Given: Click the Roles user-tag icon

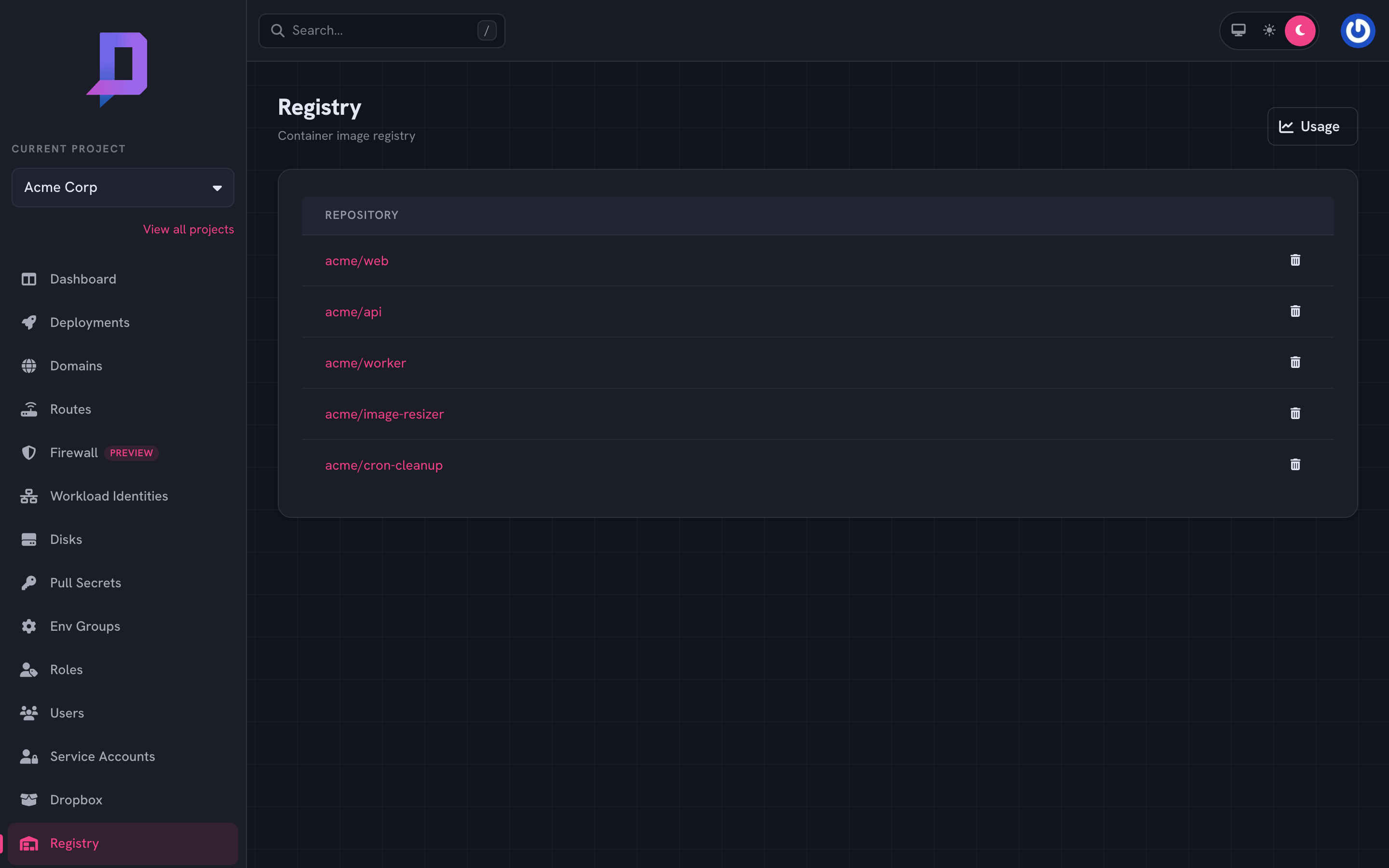Looking at the screenshot, I should tap(29, 670).
